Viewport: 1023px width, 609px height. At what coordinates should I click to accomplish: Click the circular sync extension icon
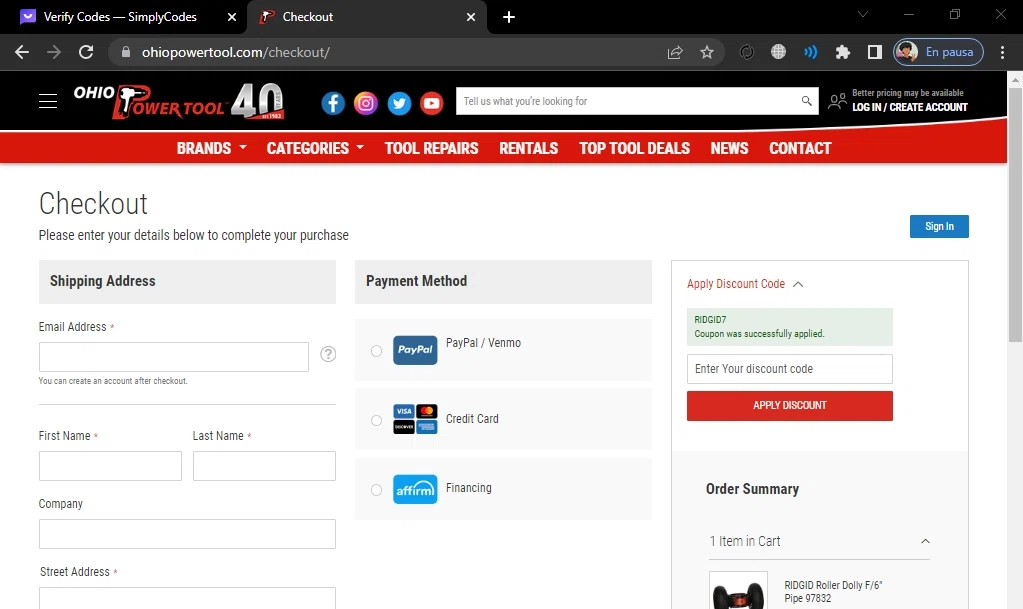click(746, 52)
